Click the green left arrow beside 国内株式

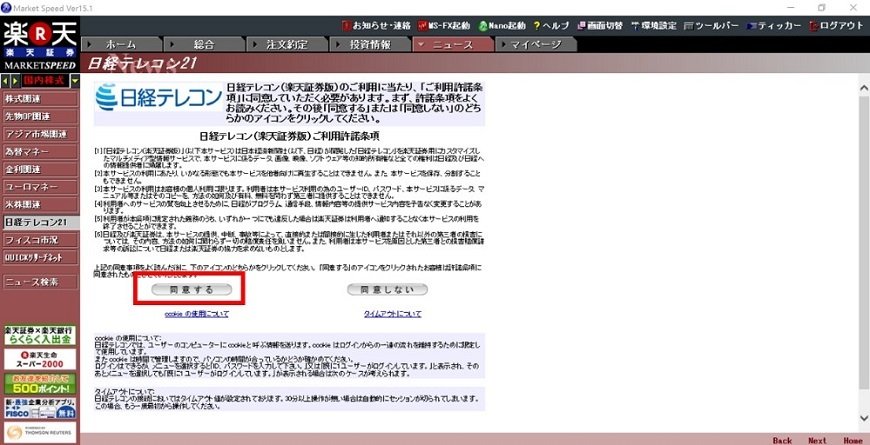click(6, 79)
